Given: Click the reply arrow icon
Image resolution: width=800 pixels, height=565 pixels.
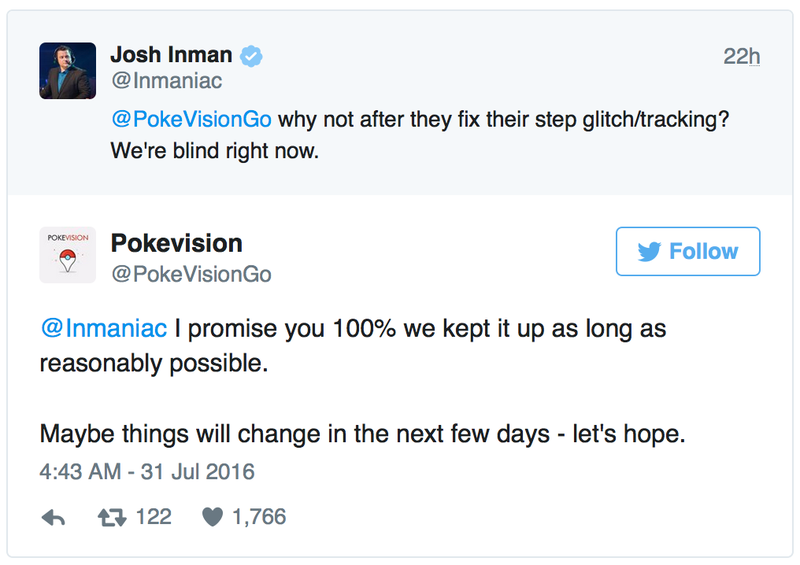Looking at the screenshot, I should 53,518.
